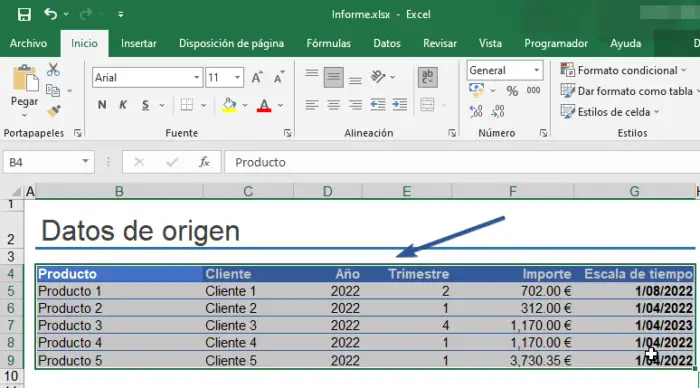Open Dar formato como tabla menu
The image size is (700, 388).
point(629,91)
